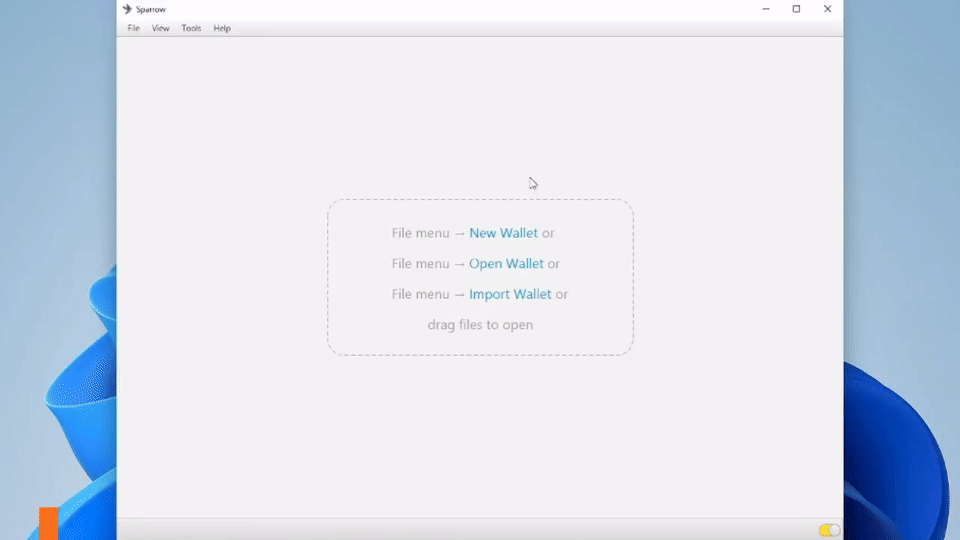Image resolution: width=960 pixels, height=540 pixels.
Task: Click the Sparrow bird icon in title bar
Action: coord(127,9)
